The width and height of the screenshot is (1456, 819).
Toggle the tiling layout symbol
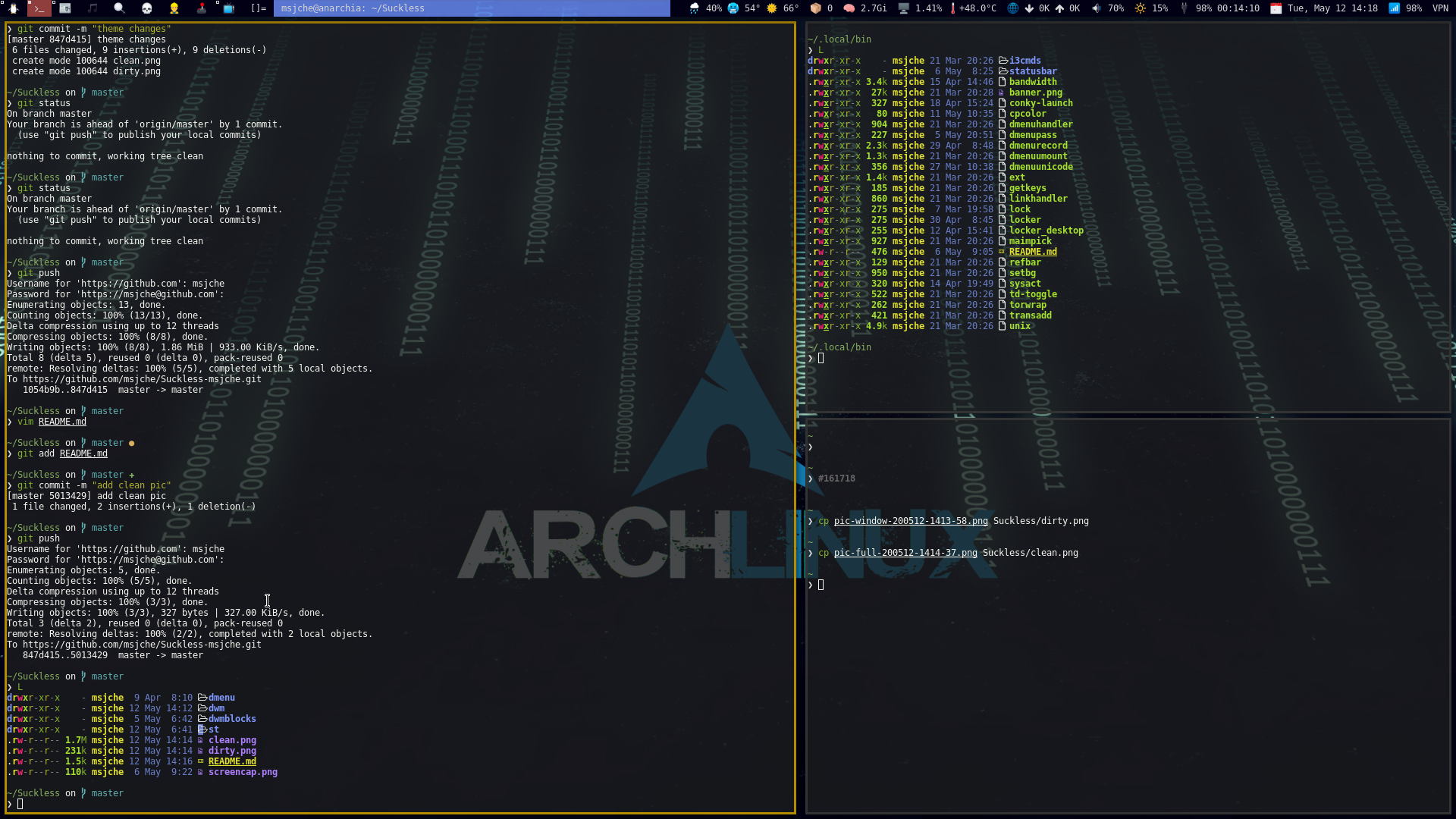(259, 8)
